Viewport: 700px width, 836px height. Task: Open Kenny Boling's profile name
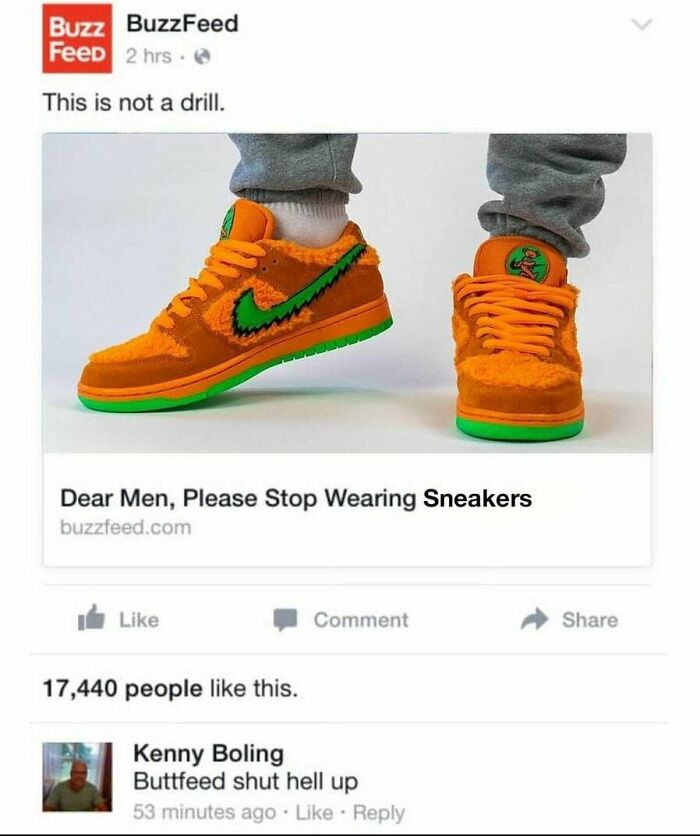pos(208,753)
